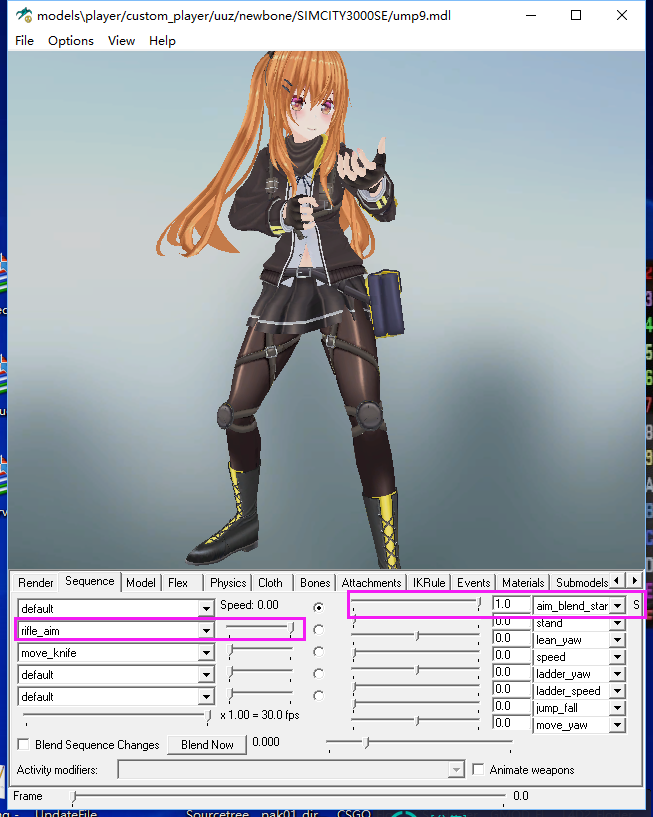Switch to the Cloth tab
653x817 pixels.
[x=270, y=583]
